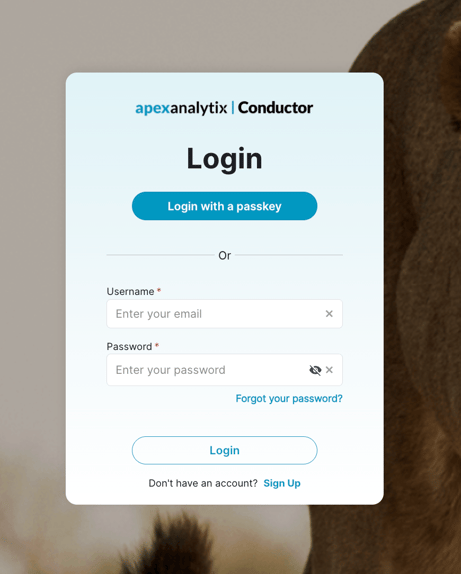Click the Username field label
Image resolution: width=461 pixels, height=574 pixels.
pos(130,291)
